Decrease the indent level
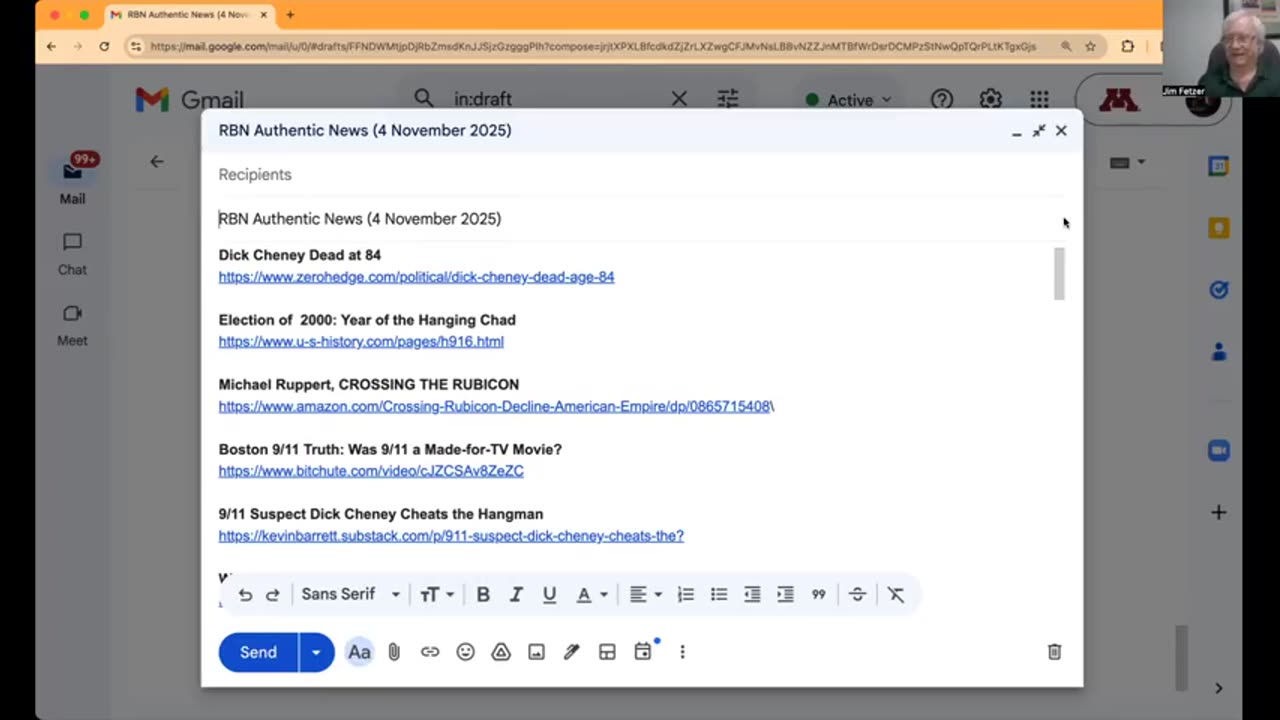Screen dimensions: 1280x720 tap(752, 594)
